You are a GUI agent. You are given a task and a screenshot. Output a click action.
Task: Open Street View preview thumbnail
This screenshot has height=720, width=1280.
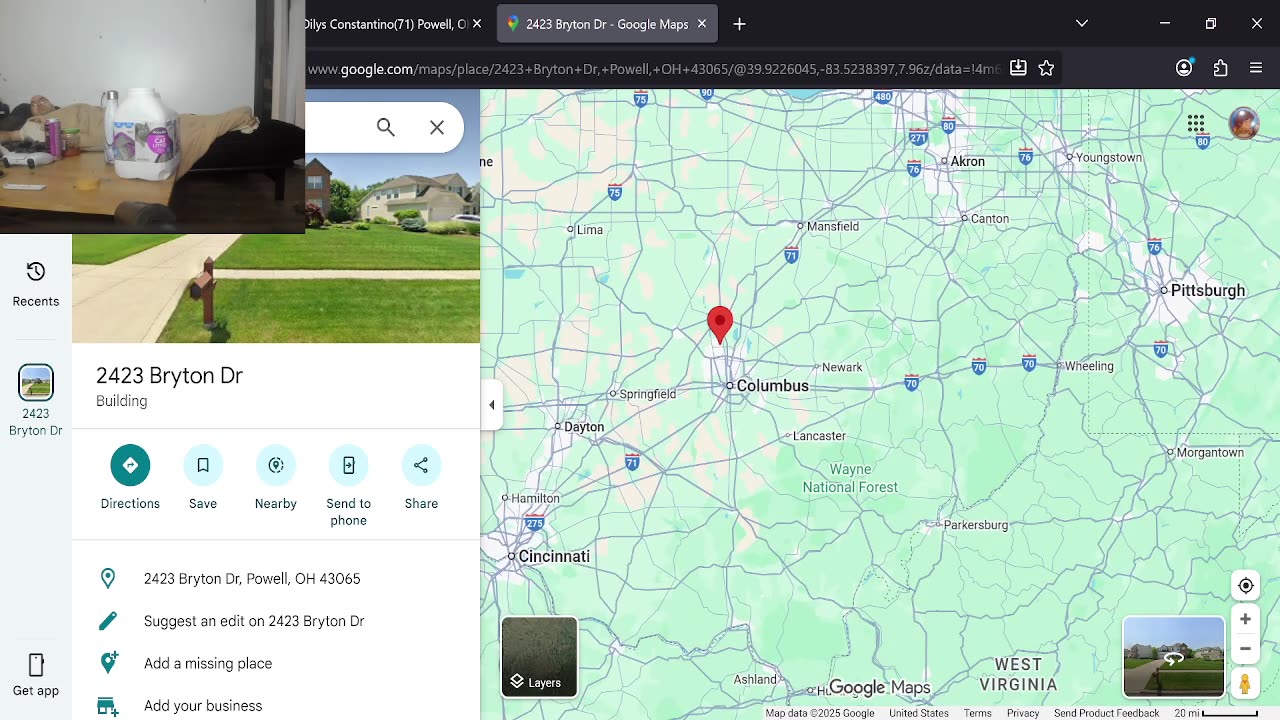coord(1174,656)
